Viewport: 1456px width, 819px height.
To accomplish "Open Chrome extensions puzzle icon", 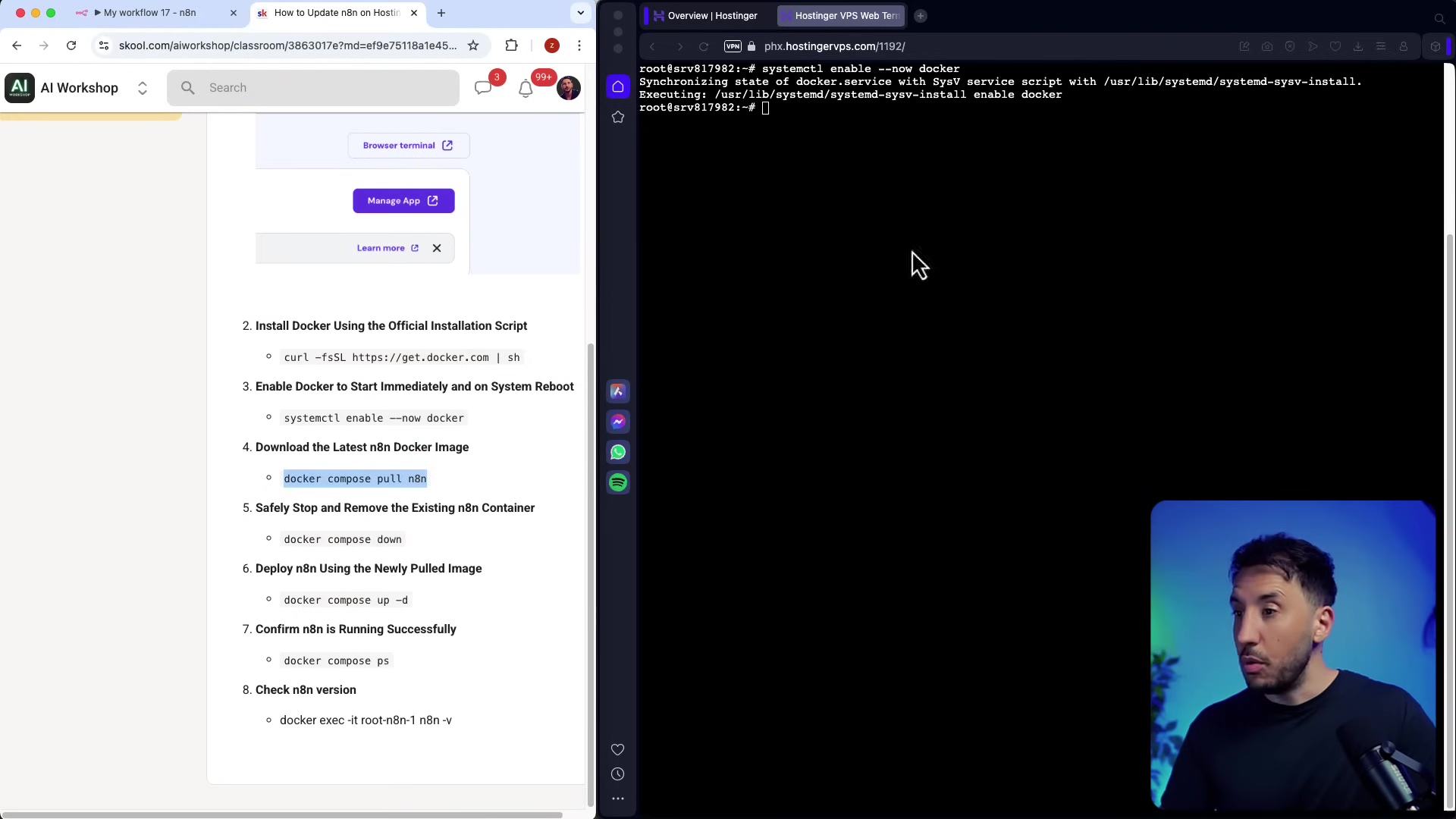I will click(x=512, y=45).
